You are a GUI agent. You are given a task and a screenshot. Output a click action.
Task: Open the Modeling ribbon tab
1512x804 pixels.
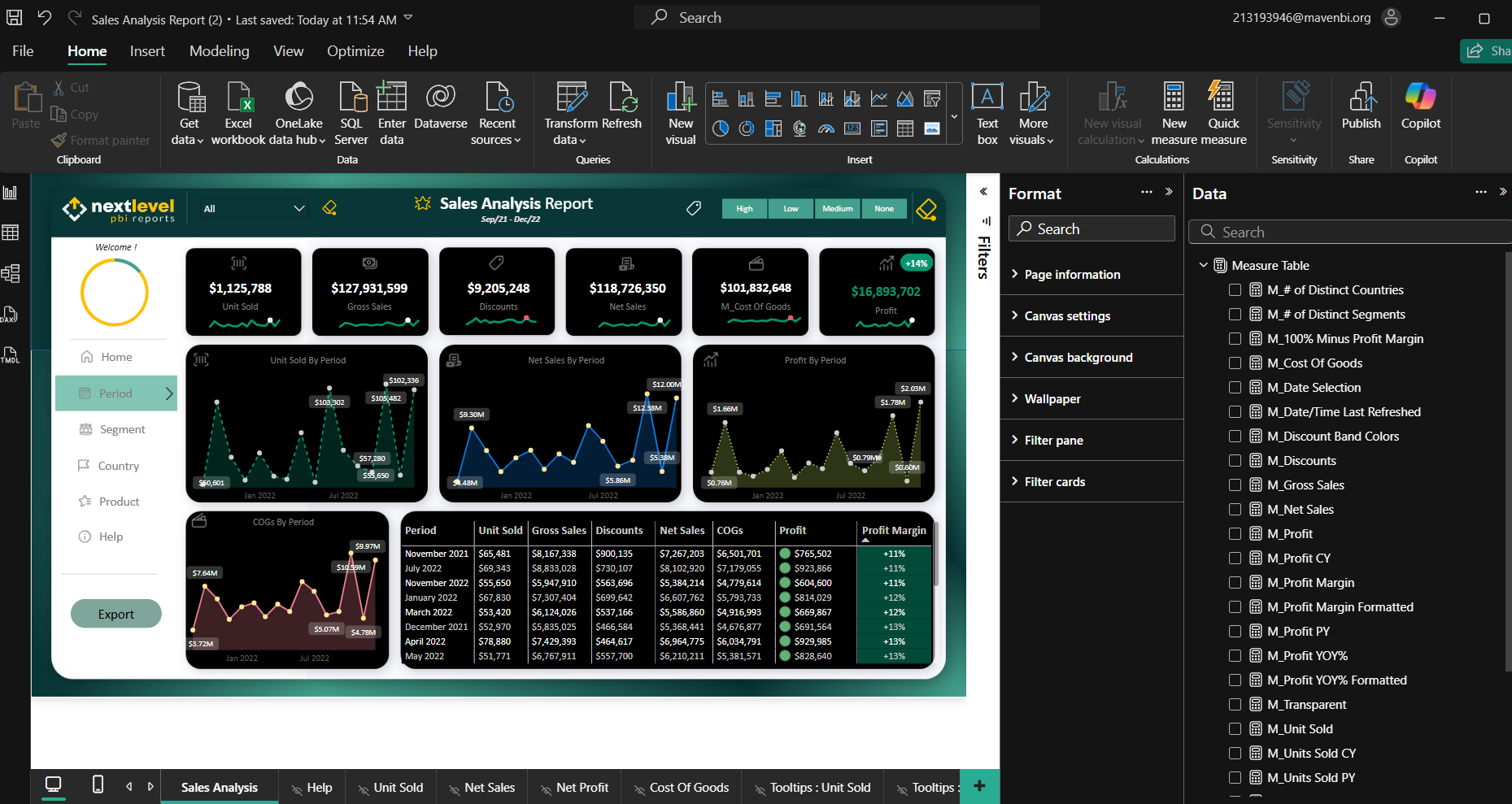[219, 51]
